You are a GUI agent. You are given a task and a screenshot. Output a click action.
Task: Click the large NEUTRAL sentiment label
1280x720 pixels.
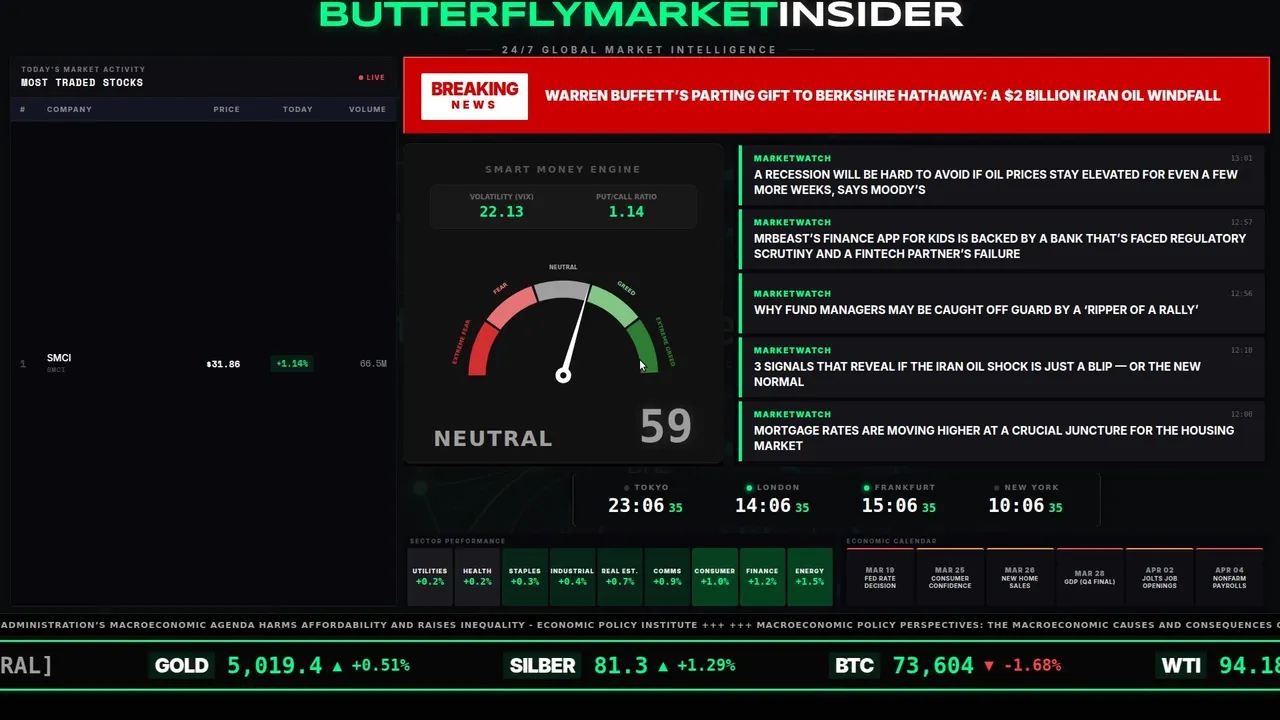point(493,438)
